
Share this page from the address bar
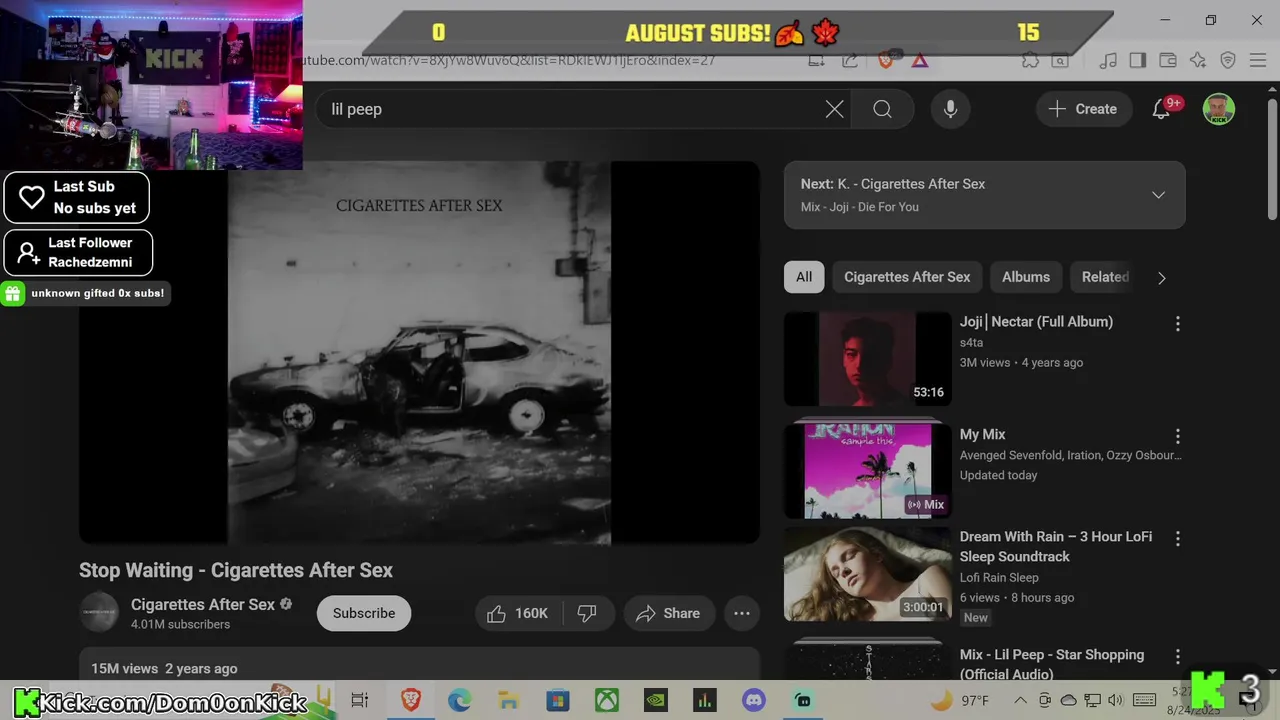click(850, 60)
